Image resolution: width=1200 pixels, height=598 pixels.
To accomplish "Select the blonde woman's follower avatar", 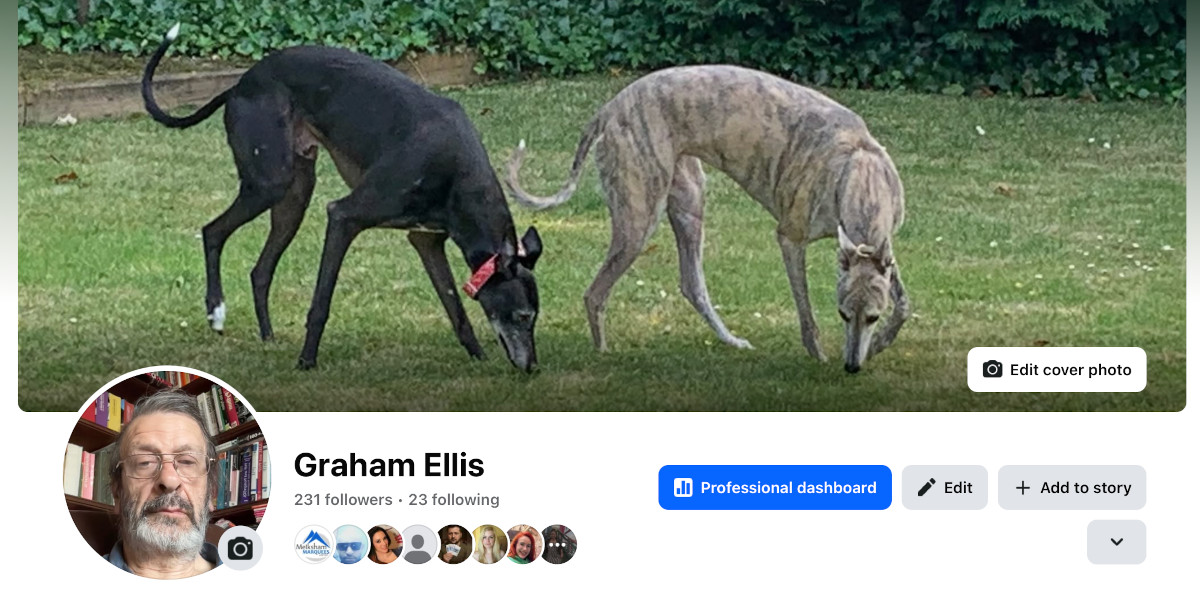I will point(489,545).
